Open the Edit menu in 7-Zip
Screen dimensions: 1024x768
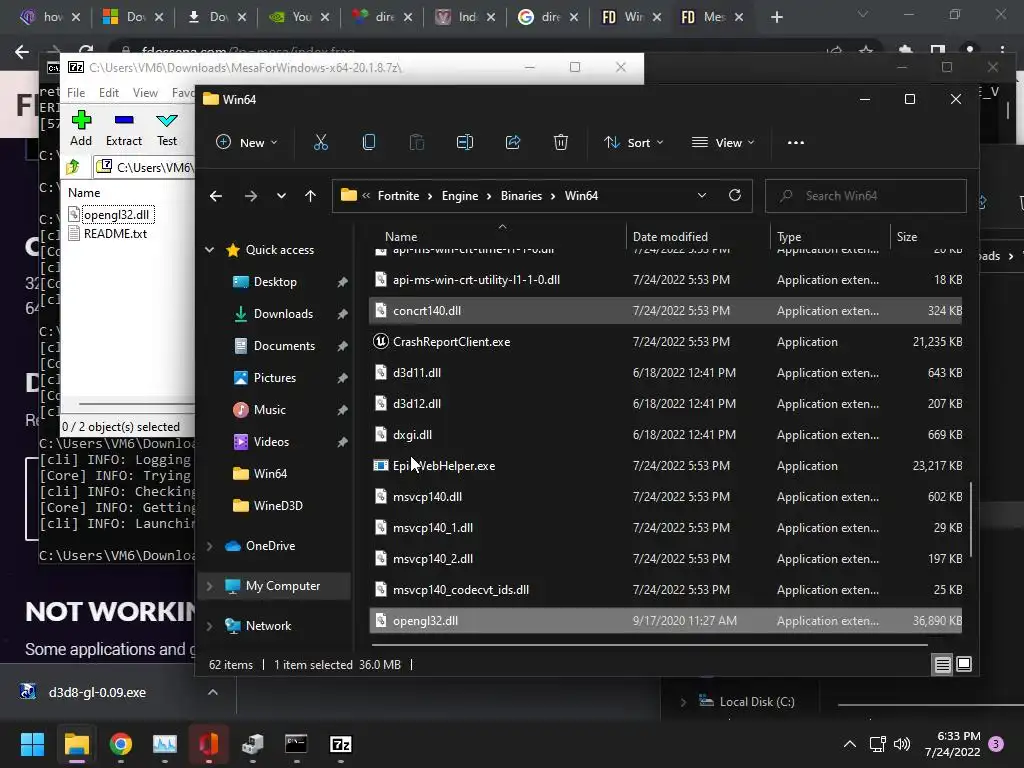108,93
